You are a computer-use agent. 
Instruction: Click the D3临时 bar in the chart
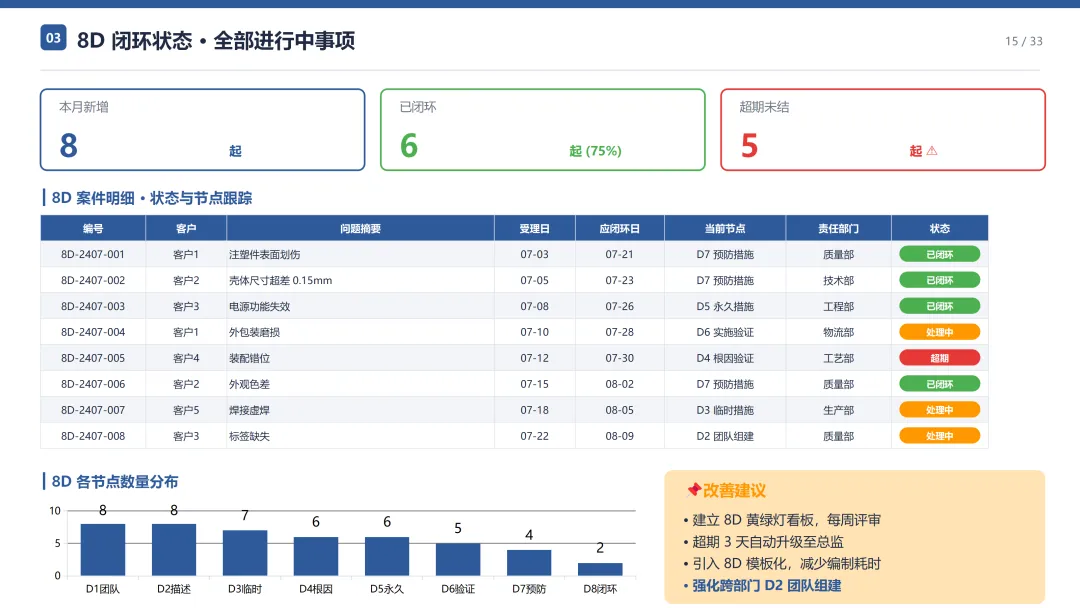(245, 553)
